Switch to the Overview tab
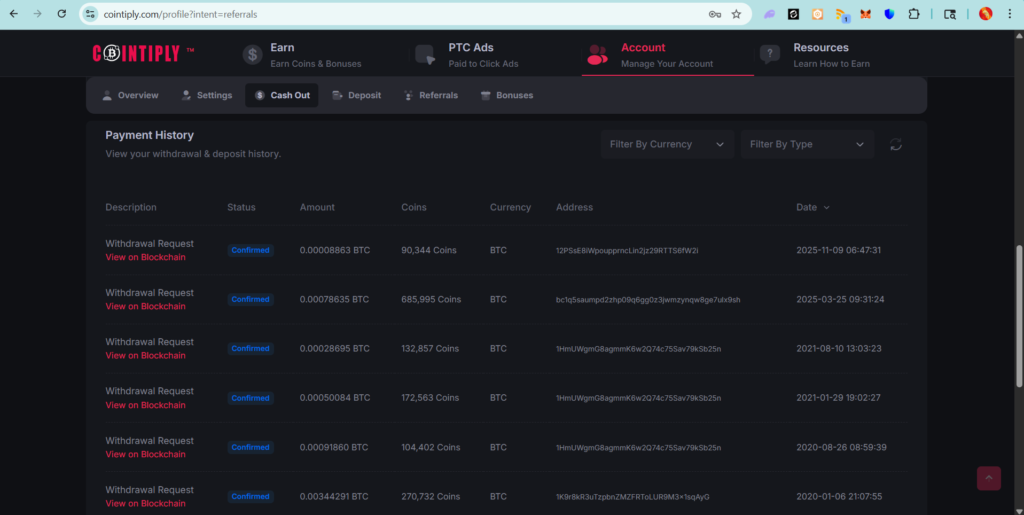This screenshot has height=515, width=1024. pyautogui.click(x=130, y=95)
